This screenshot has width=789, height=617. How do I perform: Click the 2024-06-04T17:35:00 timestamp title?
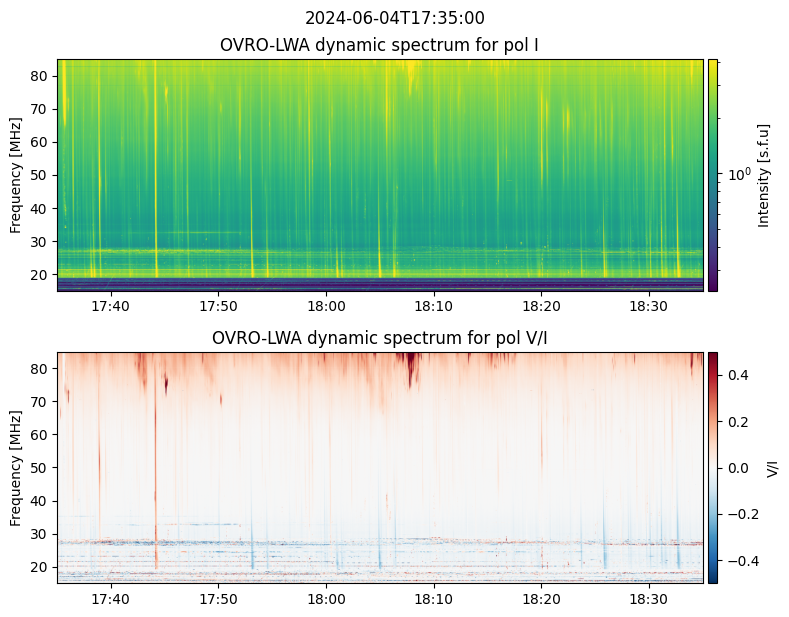[x=394, y=18]
